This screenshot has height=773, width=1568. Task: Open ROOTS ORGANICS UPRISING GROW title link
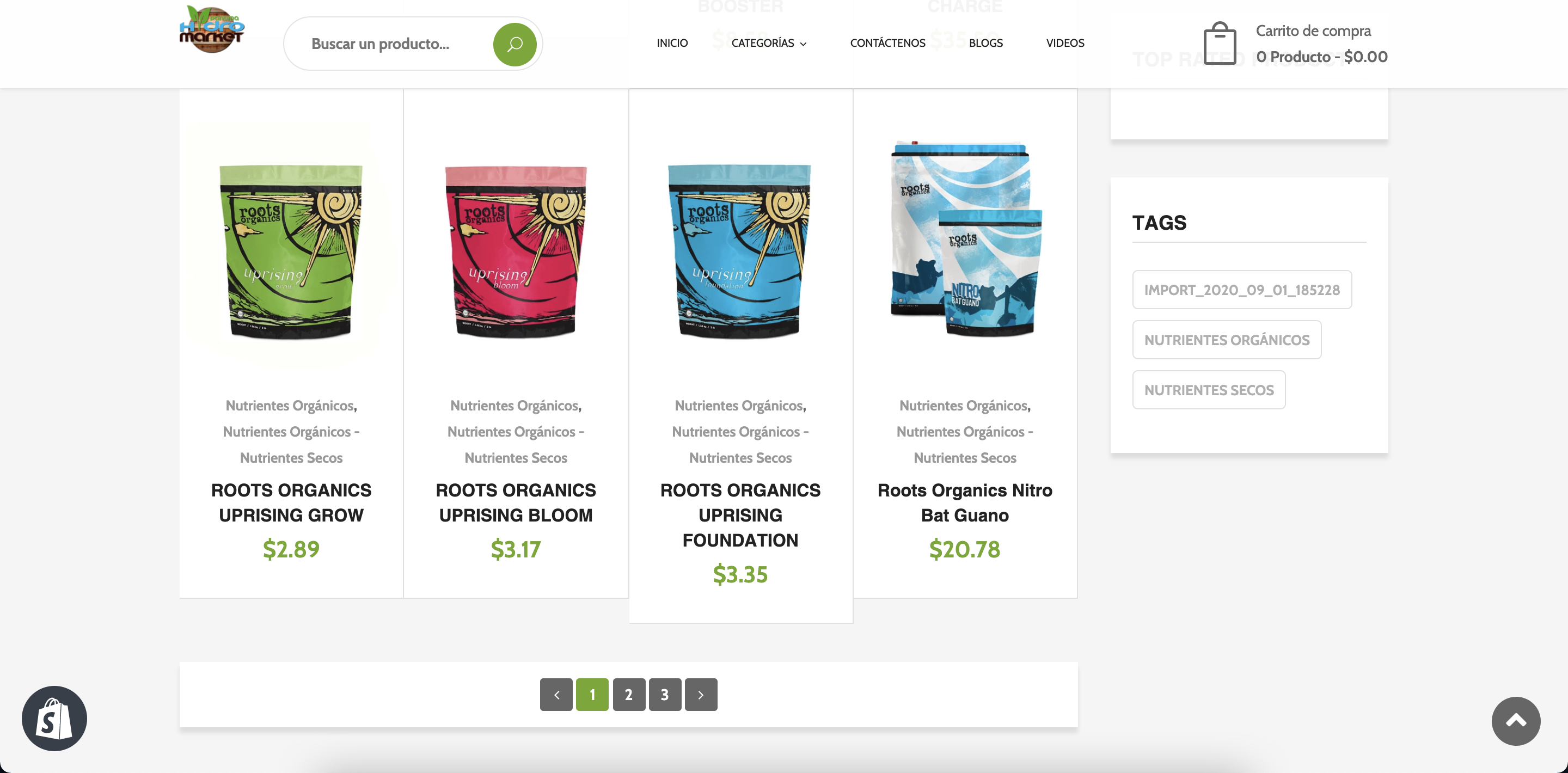[291, 503]
